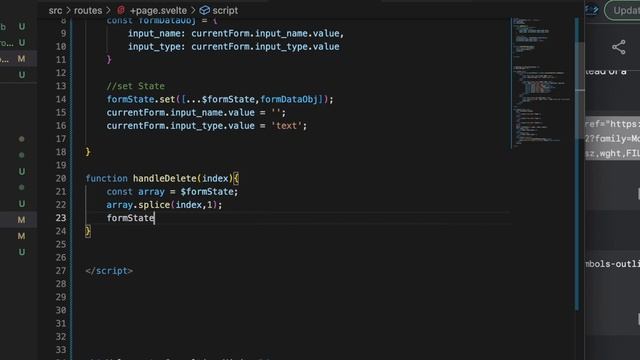Click the 'text' string on line 16
This screenshot has width=640, height=360.
286,126
